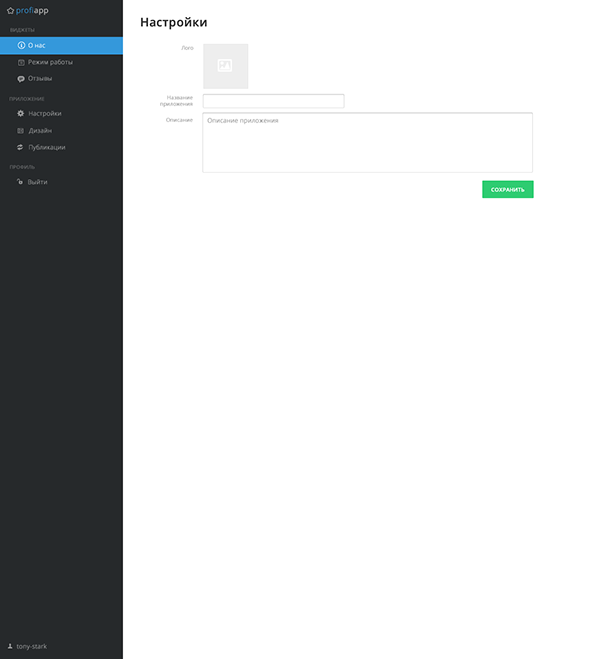Screen dimensions: 600x659
Task: Focus the Описание приложения text area
Action: tap(367, 142)
